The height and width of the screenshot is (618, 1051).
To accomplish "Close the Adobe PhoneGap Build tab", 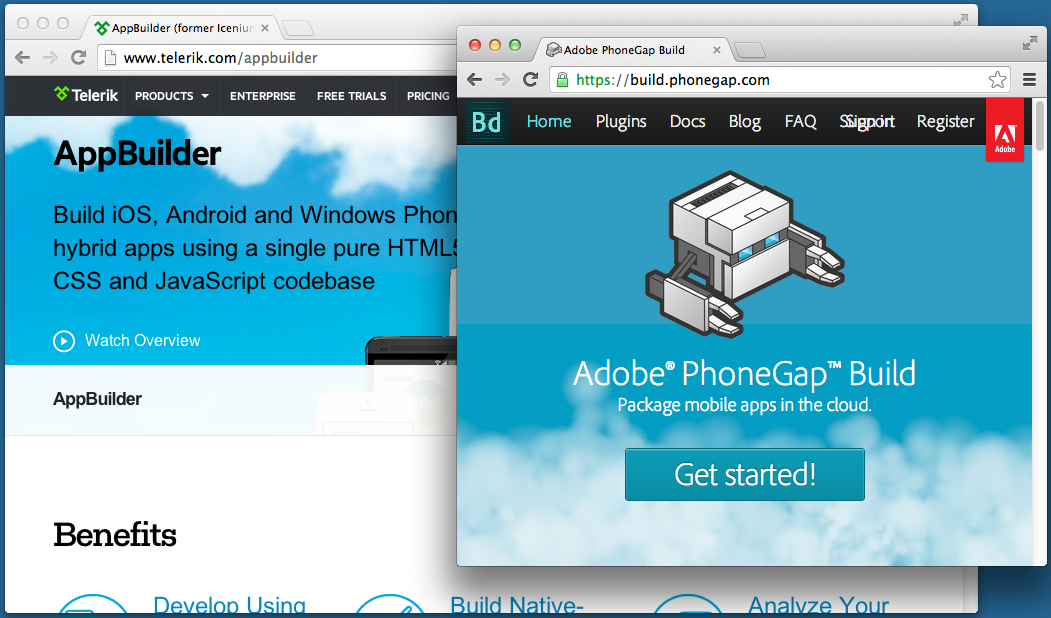I will tap(717, 50).
